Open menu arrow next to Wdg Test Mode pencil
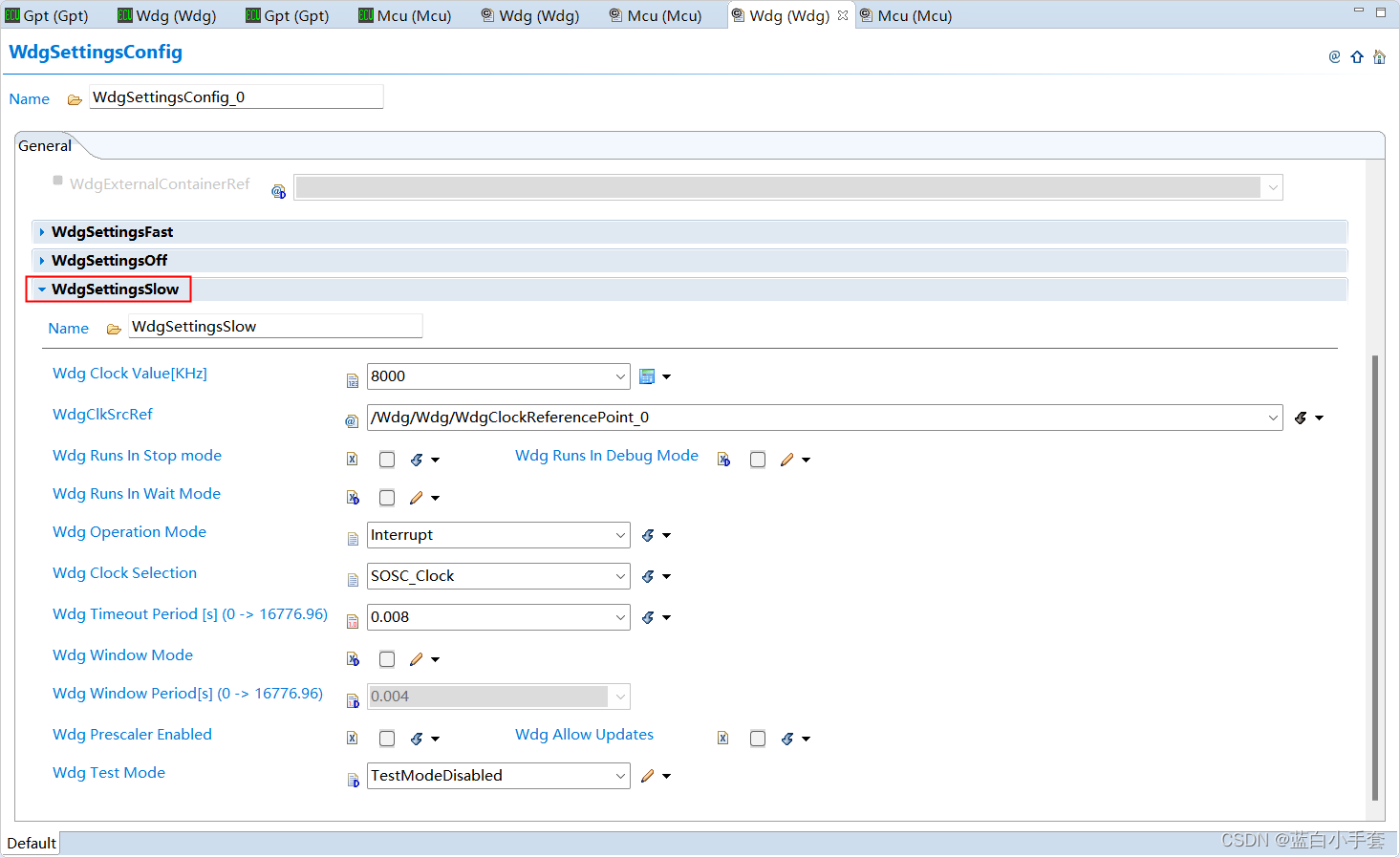1400x858 pixels. (x=667, y=776)
